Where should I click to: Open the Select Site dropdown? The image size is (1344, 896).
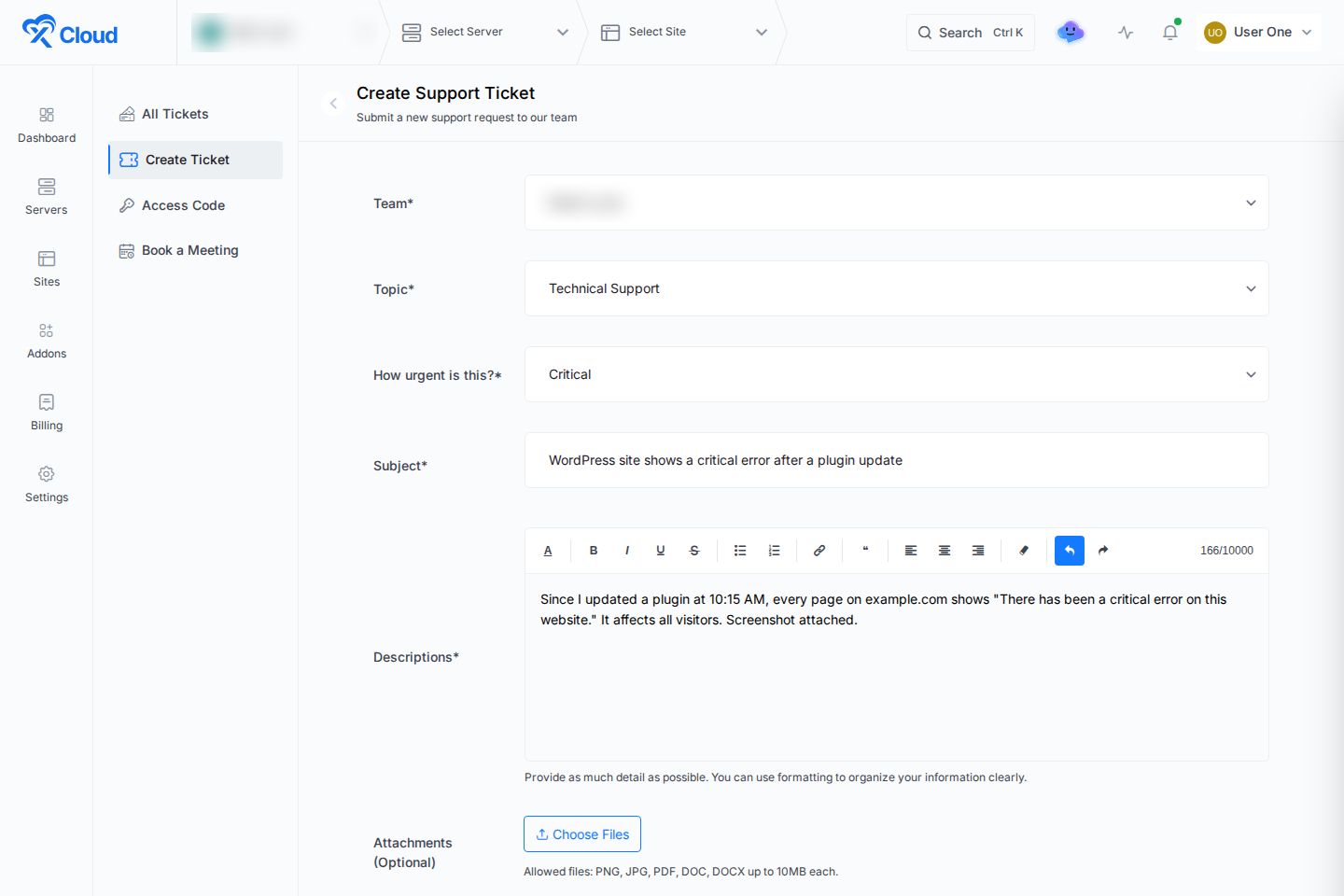(684, 33)
